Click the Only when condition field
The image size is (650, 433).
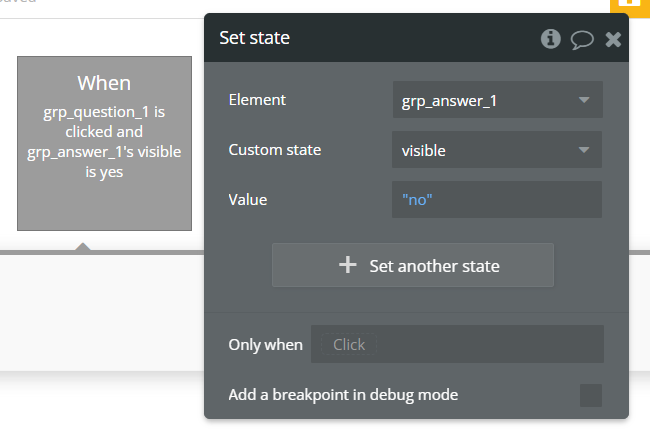pos(457,344)
